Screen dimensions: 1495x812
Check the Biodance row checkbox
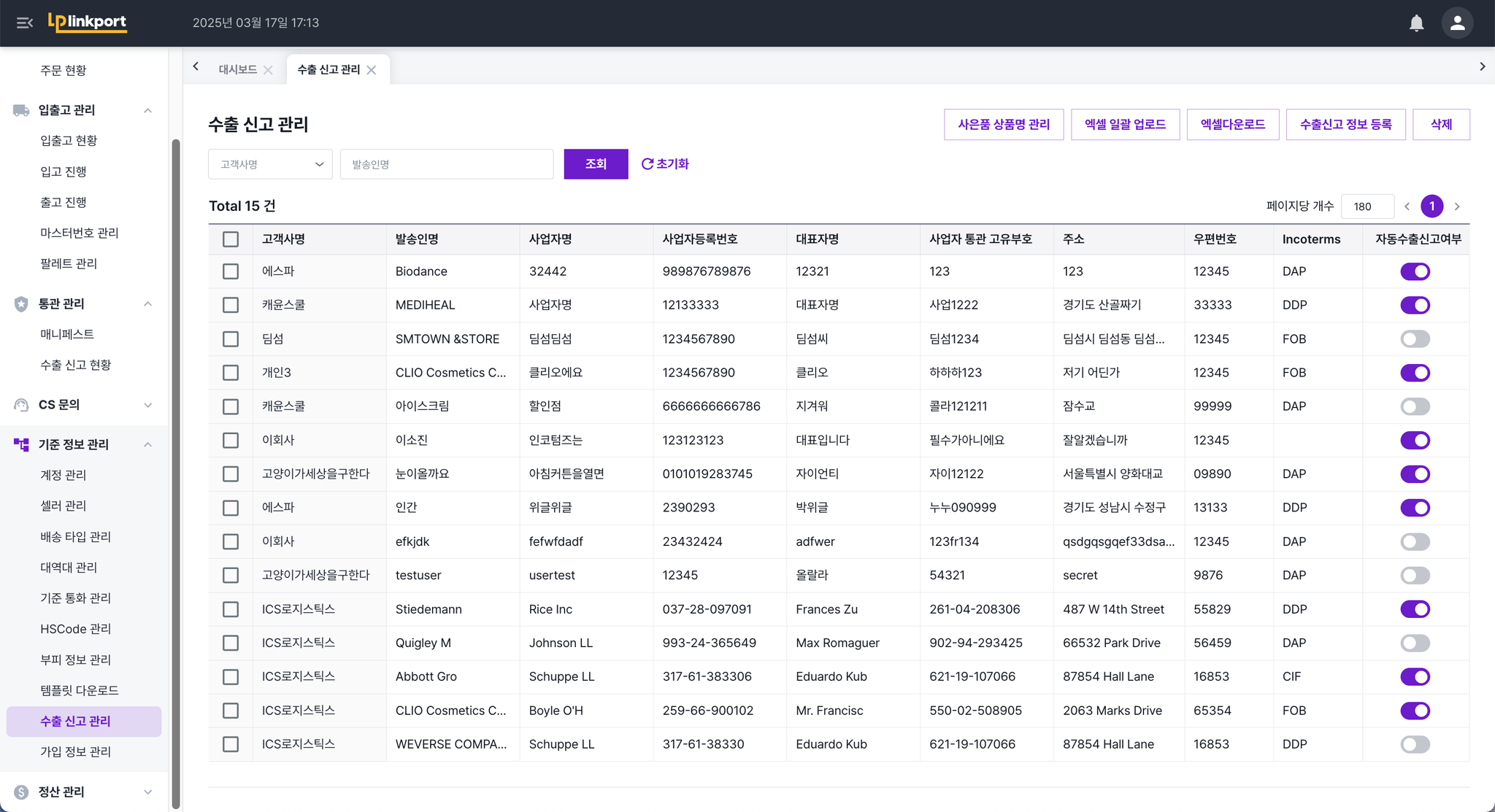point(231,271)
